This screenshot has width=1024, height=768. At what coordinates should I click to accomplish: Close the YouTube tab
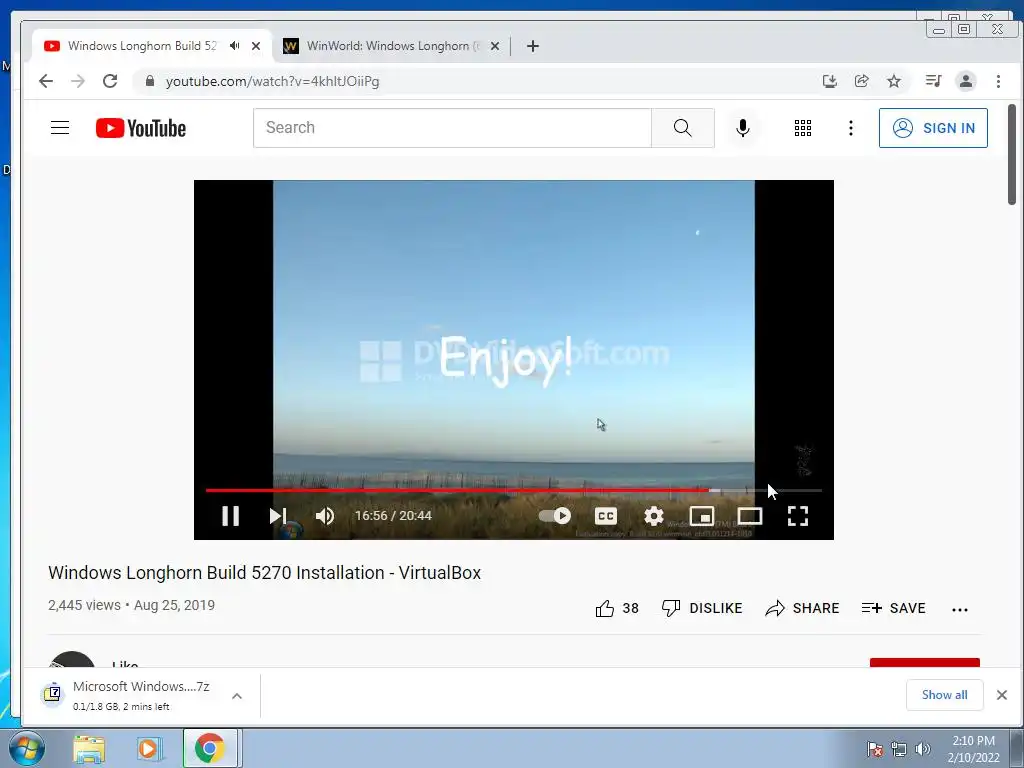(x=256, y=46)
